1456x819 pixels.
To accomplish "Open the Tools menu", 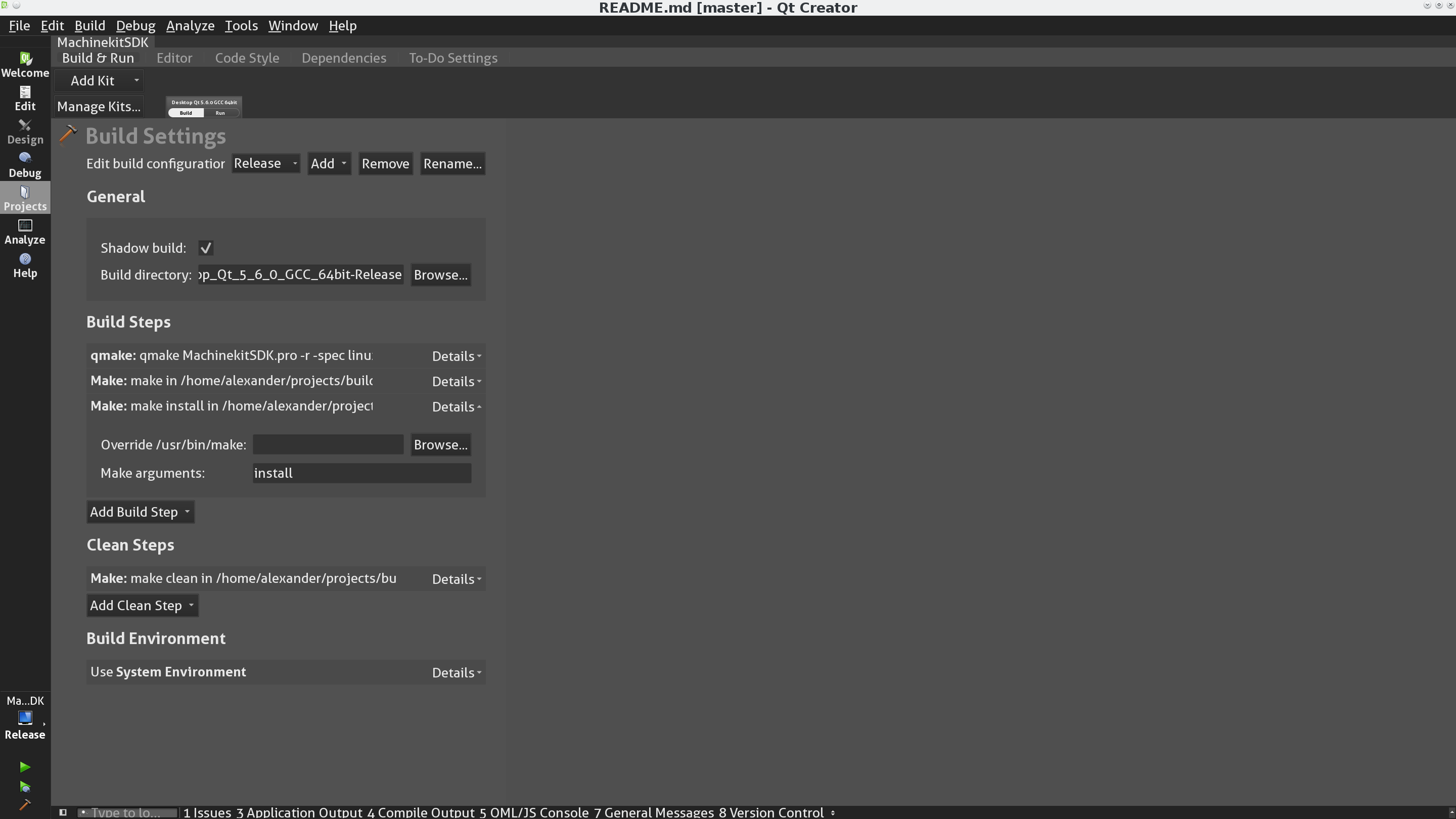I will pyautogui.click(x=241, y=25).
